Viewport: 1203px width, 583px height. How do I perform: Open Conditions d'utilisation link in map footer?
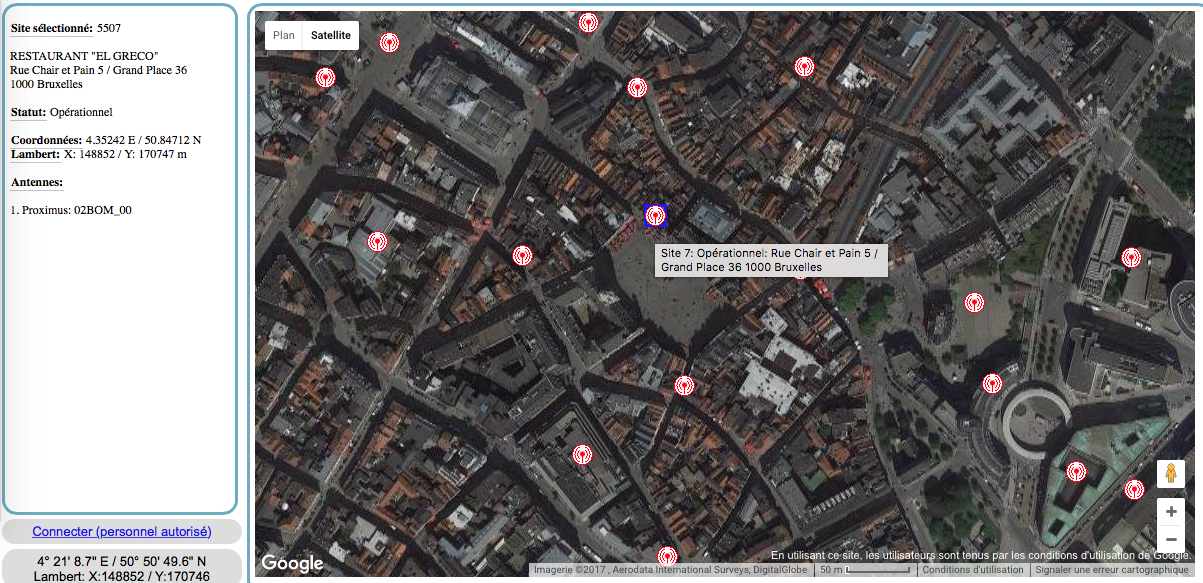tap(972, 570)
